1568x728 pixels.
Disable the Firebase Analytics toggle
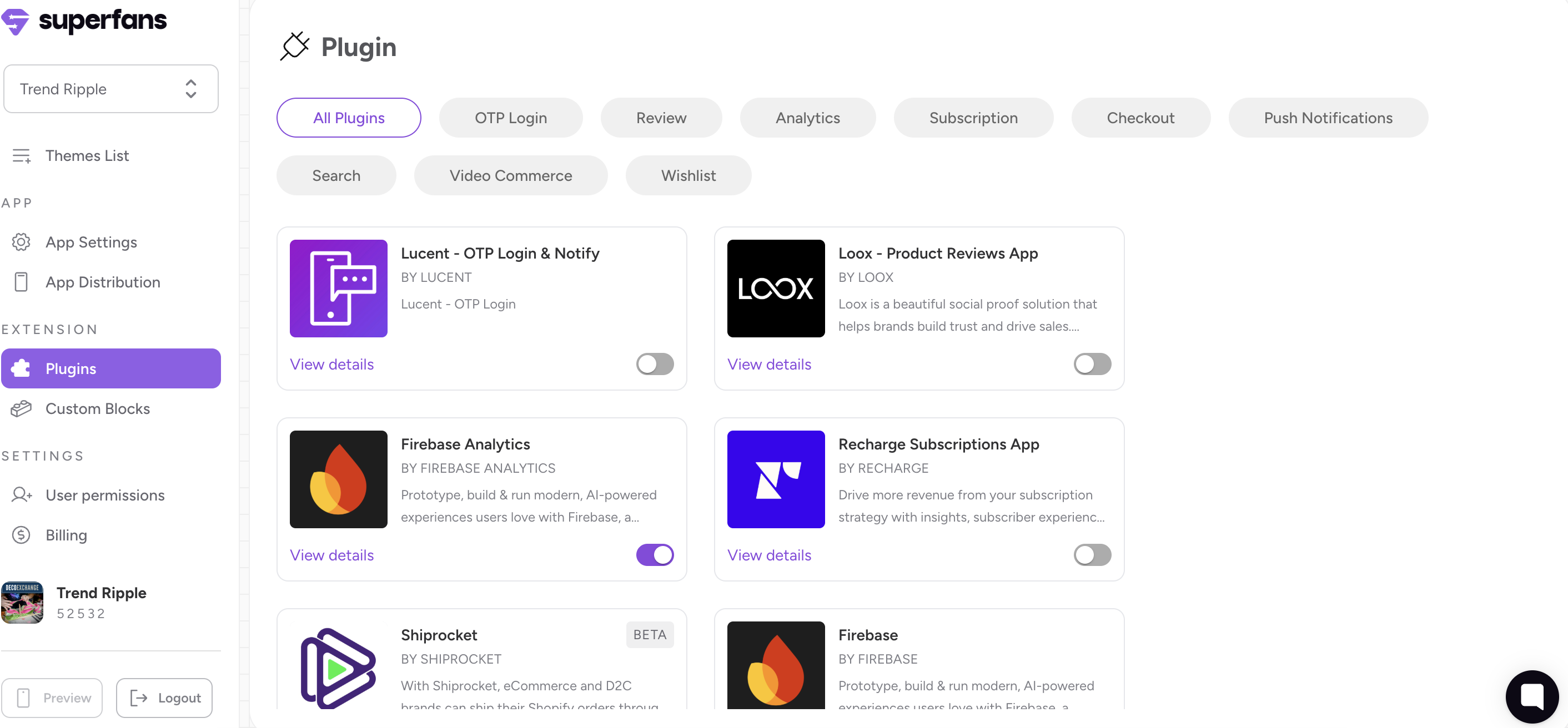[x=654, y=555]
